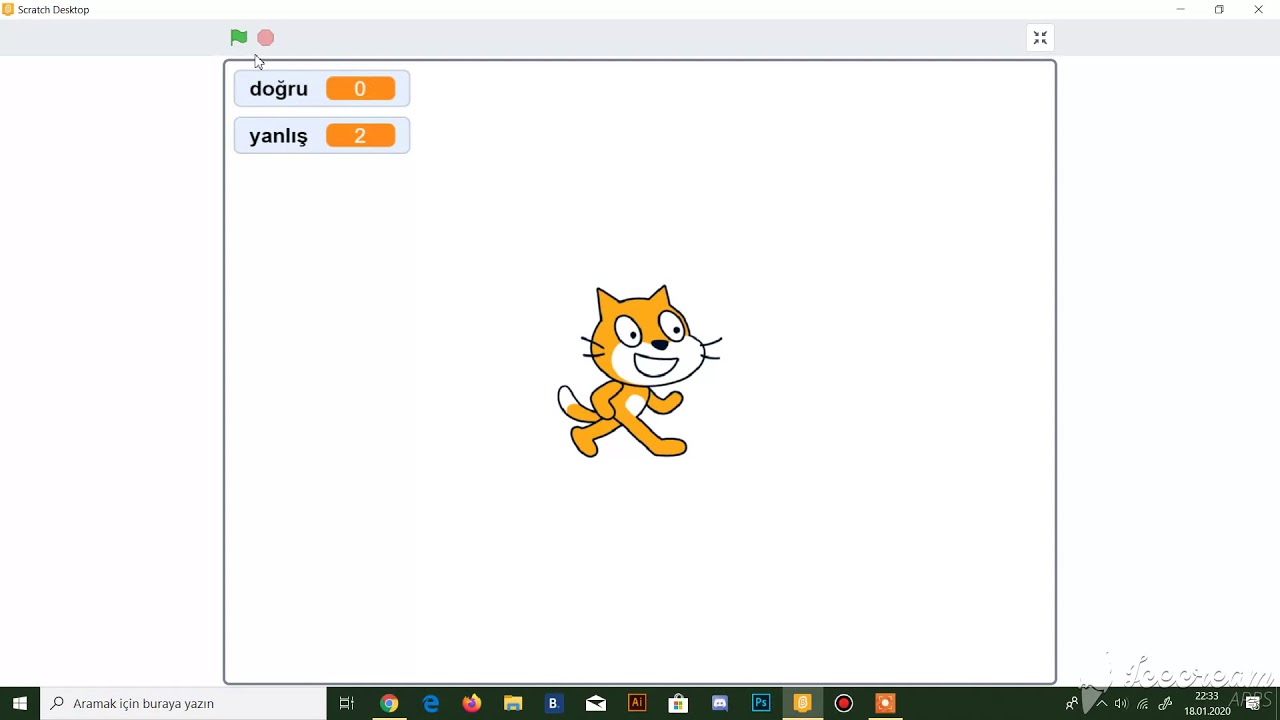Open the Mail app from taskbar
Screen dimensions: 1280x720
coord(596,703)
